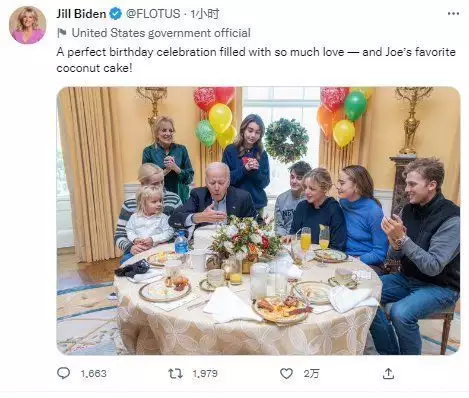Image resolution: width=469 pixels, height=398 pixels.
Task: Click the @FLOTUS handle
Action: [153, 14]
